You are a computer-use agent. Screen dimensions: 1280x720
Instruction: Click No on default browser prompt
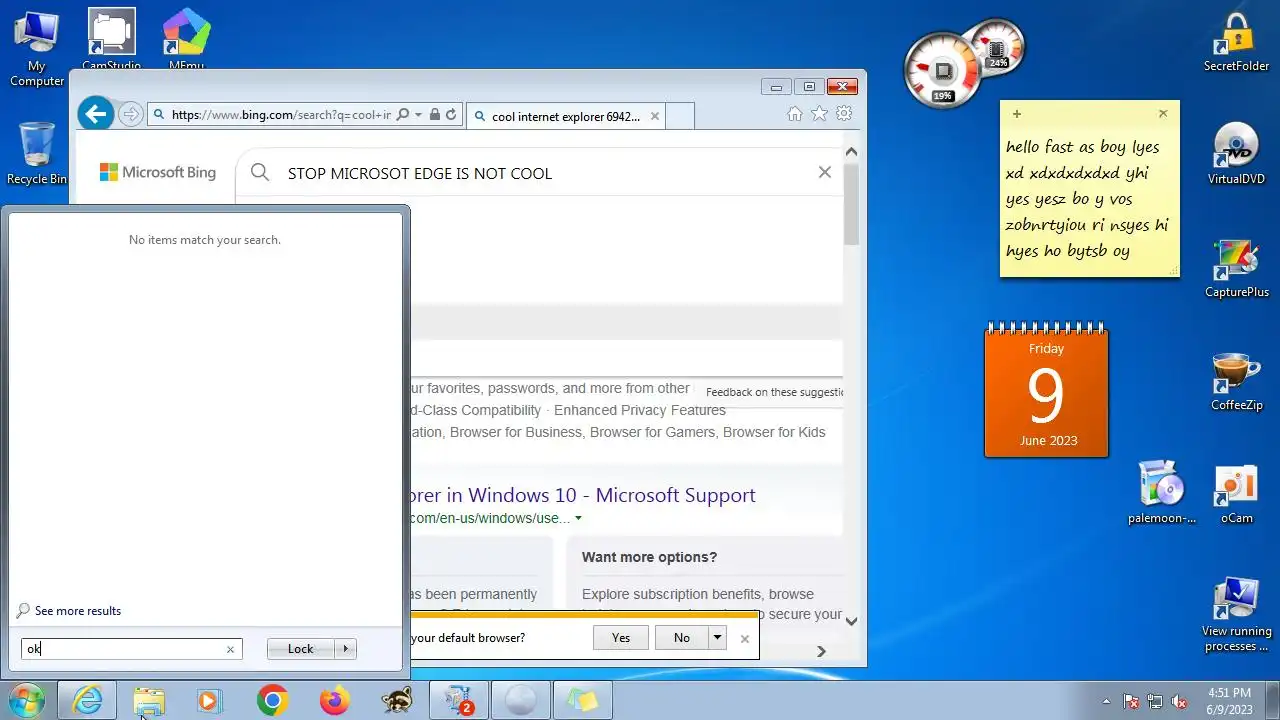682,638
